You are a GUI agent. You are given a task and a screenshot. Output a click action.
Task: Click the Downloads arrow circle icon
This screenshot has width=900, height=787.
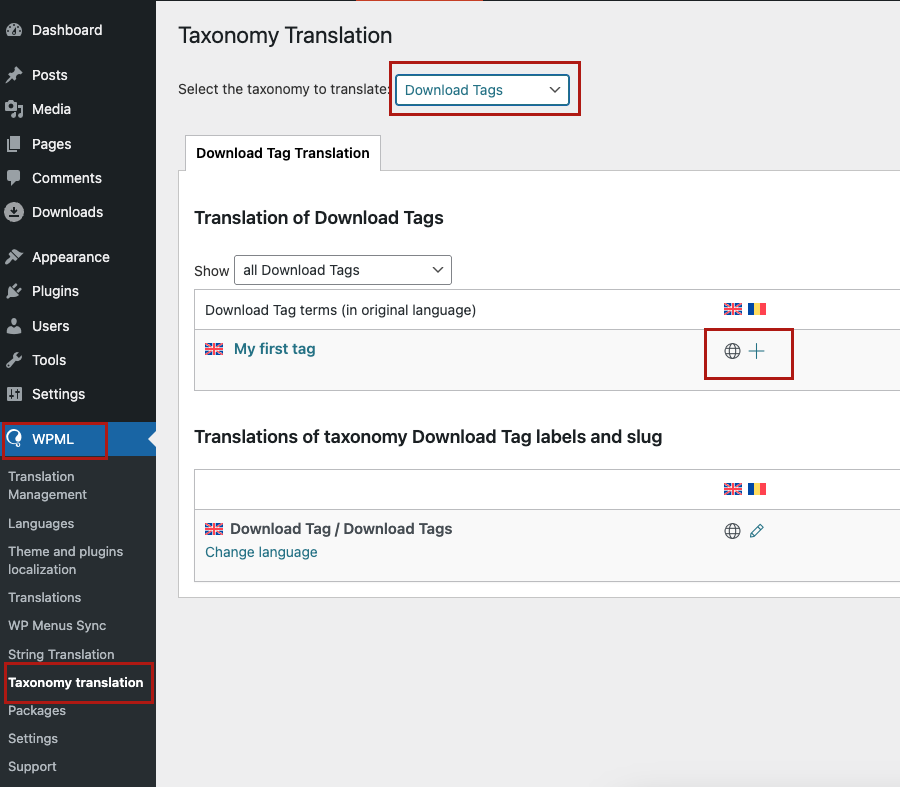[x=14, y=212]
